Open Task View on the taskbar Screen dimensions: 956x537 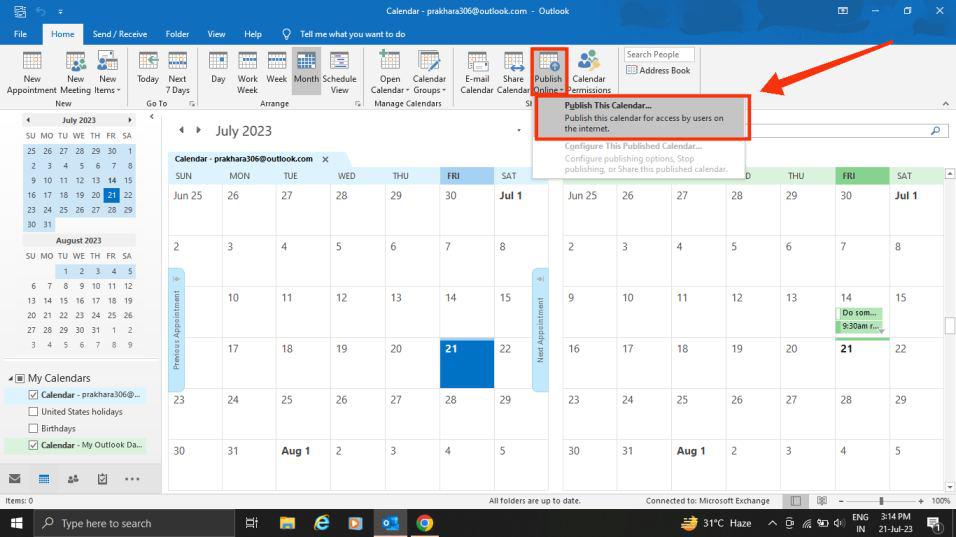click(x=251, y=523)
